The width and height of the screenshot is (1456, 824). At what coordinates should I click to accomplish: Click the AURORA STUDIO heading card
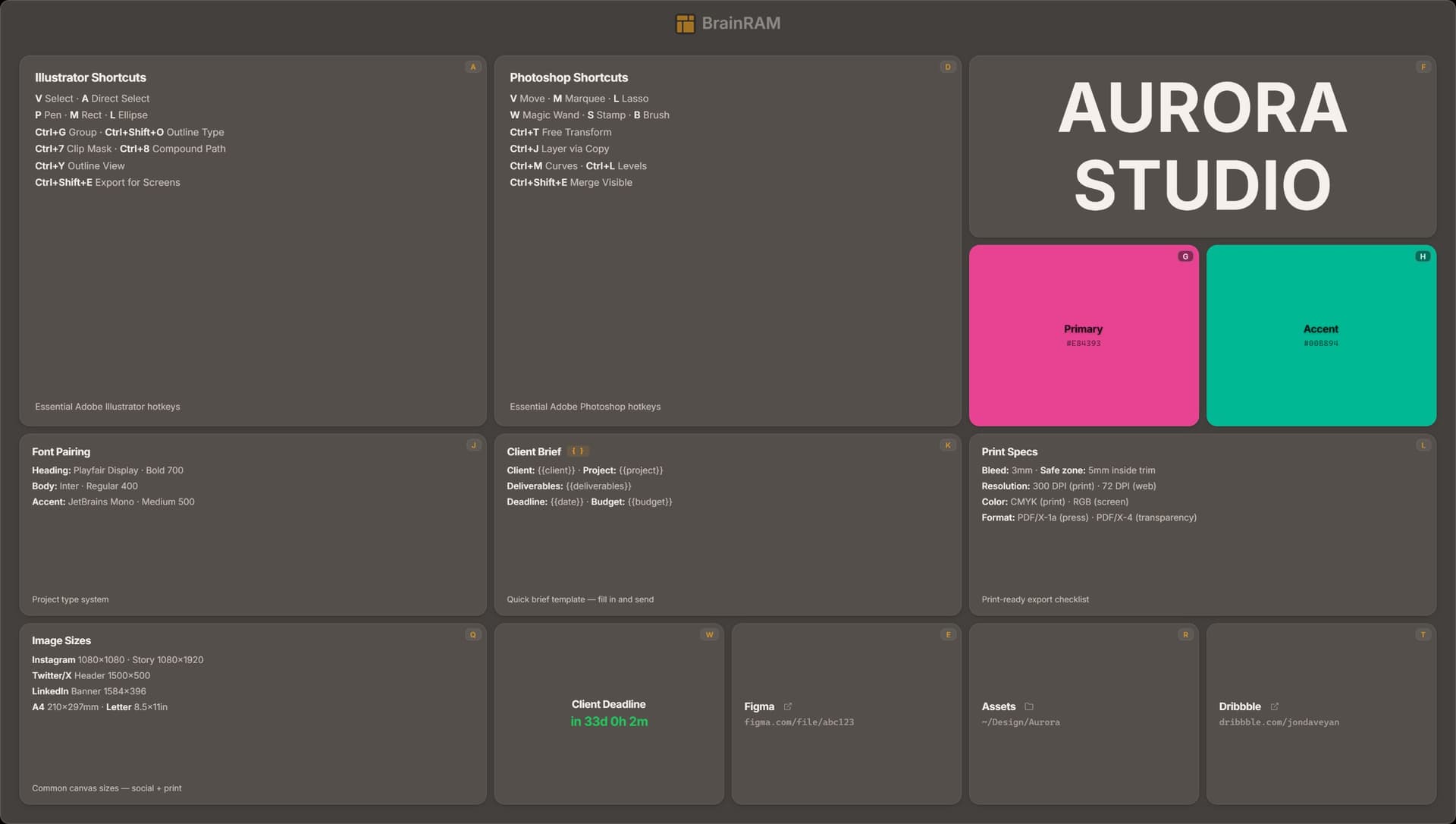(x=1203, y=146)
